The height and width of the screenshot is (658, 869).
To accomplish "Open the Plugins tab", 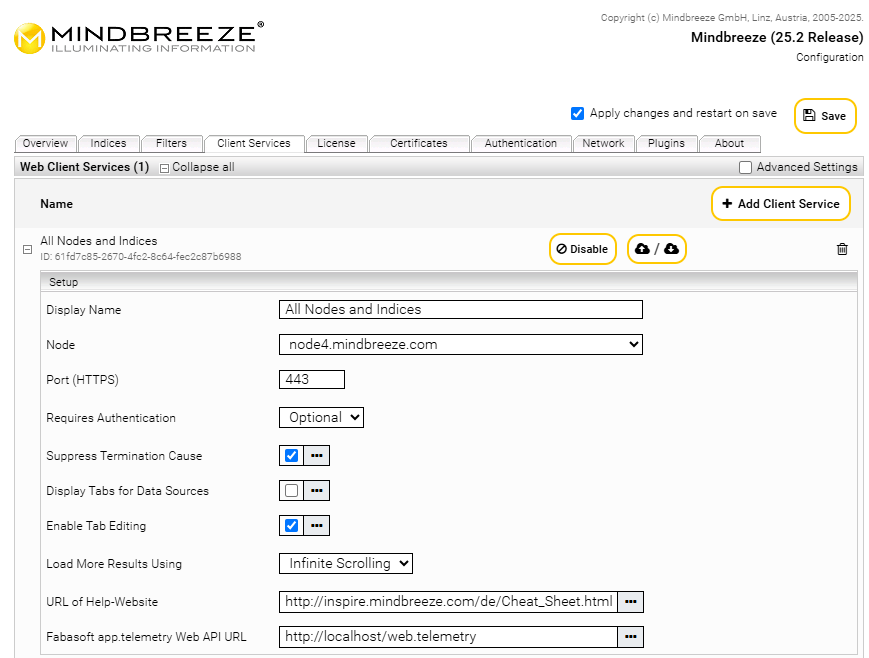I will click(x=666, y=144).
